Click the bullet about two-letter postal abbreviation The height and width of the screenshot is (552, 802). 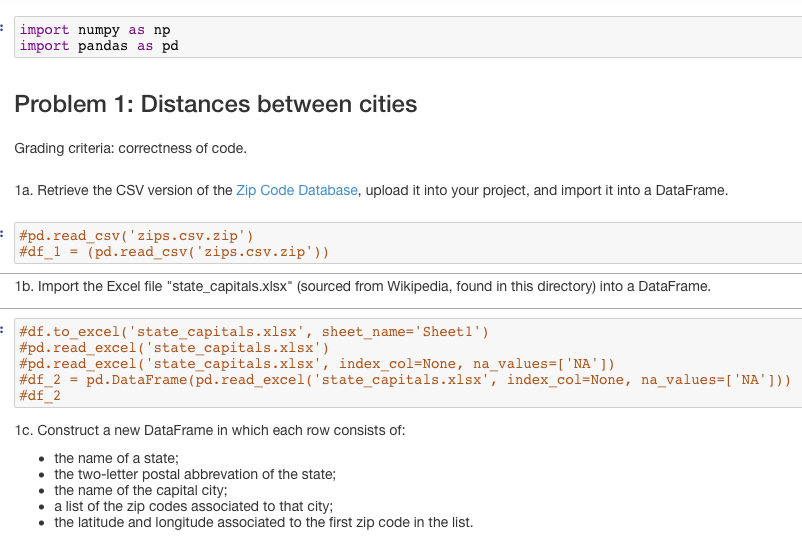click(195, 475)
